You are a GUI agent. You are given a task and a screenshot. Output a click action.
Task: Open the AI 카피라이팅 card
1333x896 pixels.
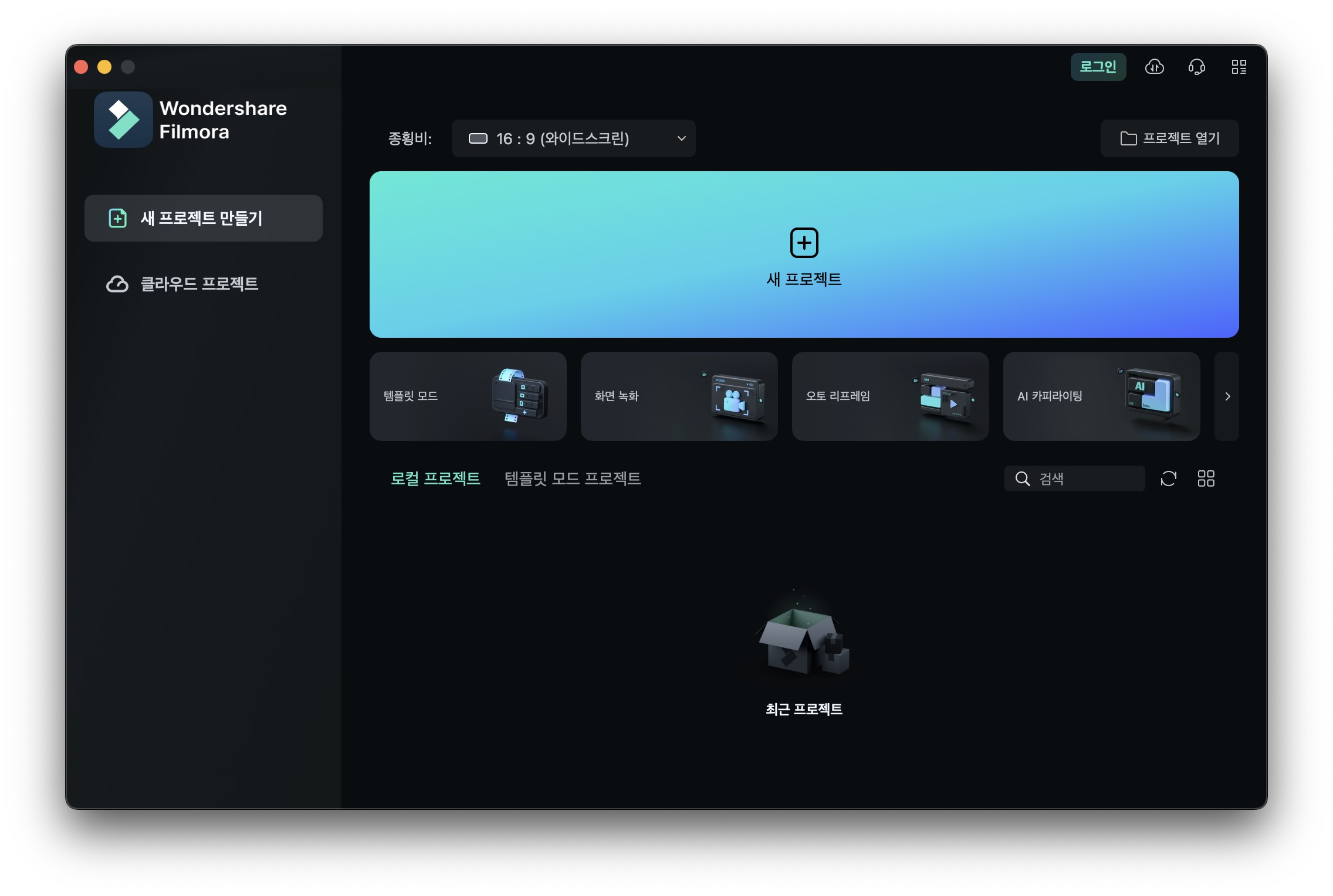coord(1101,396)
